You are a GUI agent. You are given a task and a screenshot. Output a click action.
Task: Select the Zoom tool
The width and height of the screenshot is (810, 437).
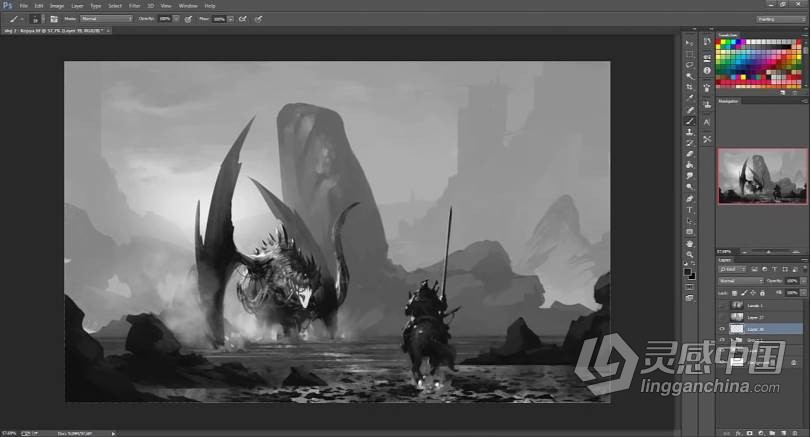click(689, 255)
